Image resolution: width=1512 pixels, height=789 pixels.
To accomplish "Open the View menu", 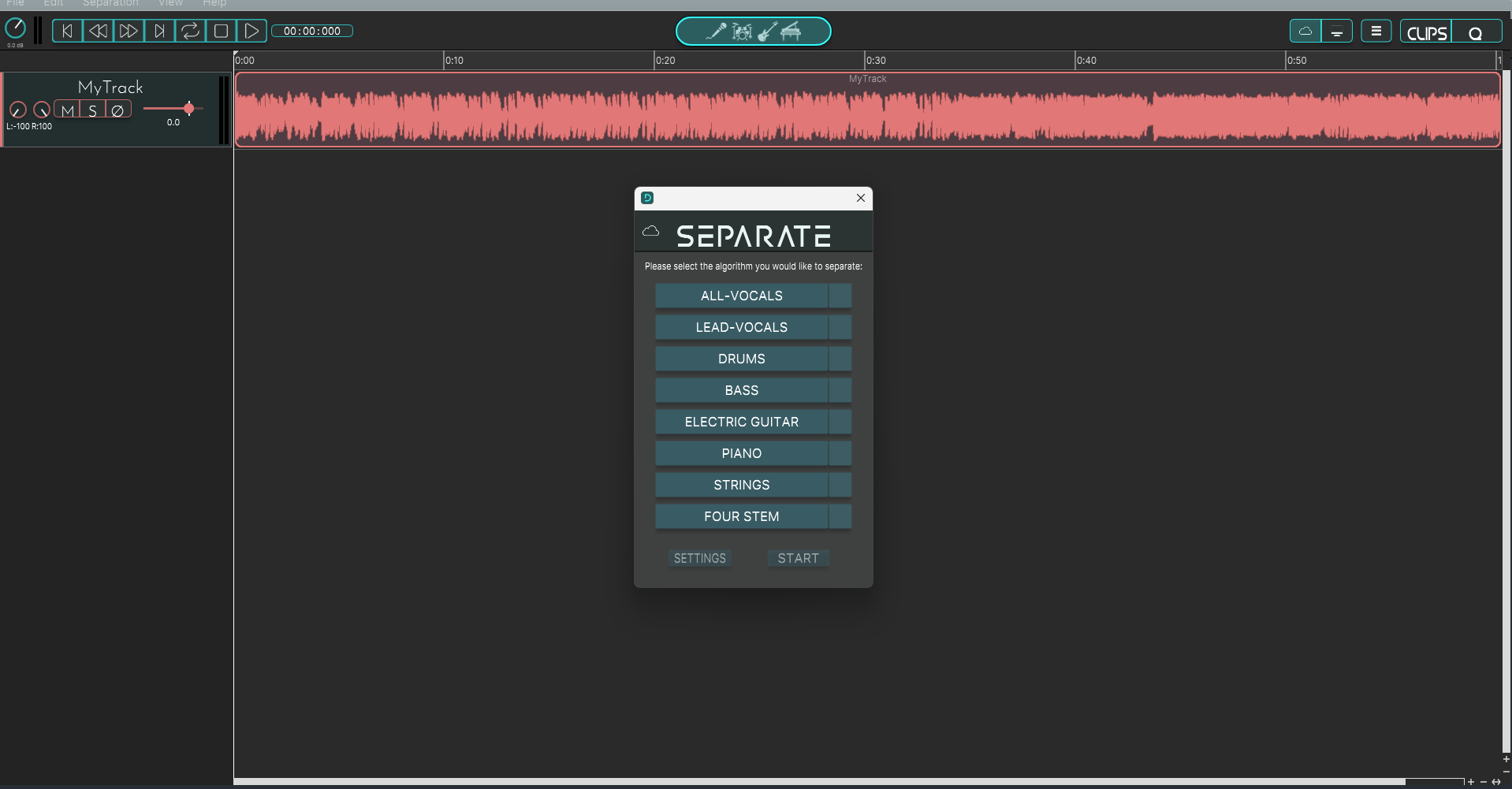I will 170,3.
